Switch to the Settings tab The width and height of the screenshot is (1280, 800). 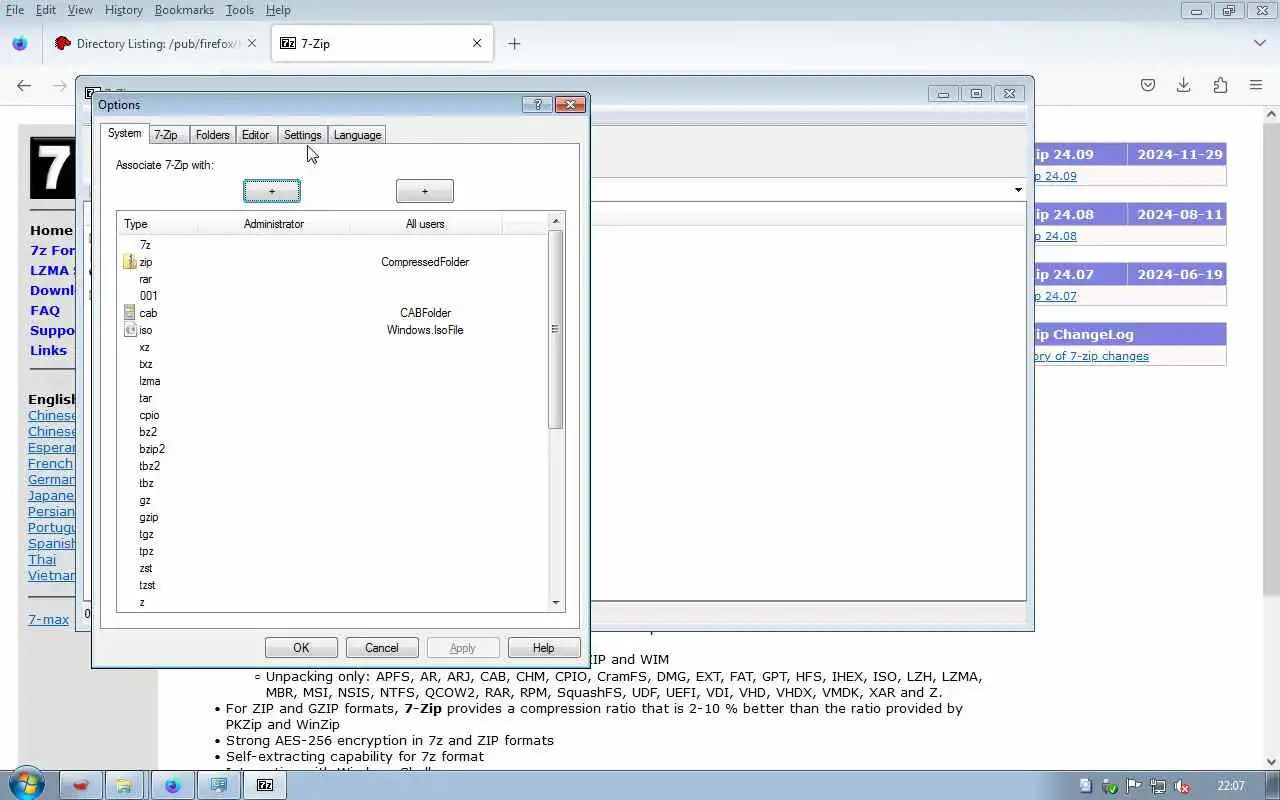302,135
